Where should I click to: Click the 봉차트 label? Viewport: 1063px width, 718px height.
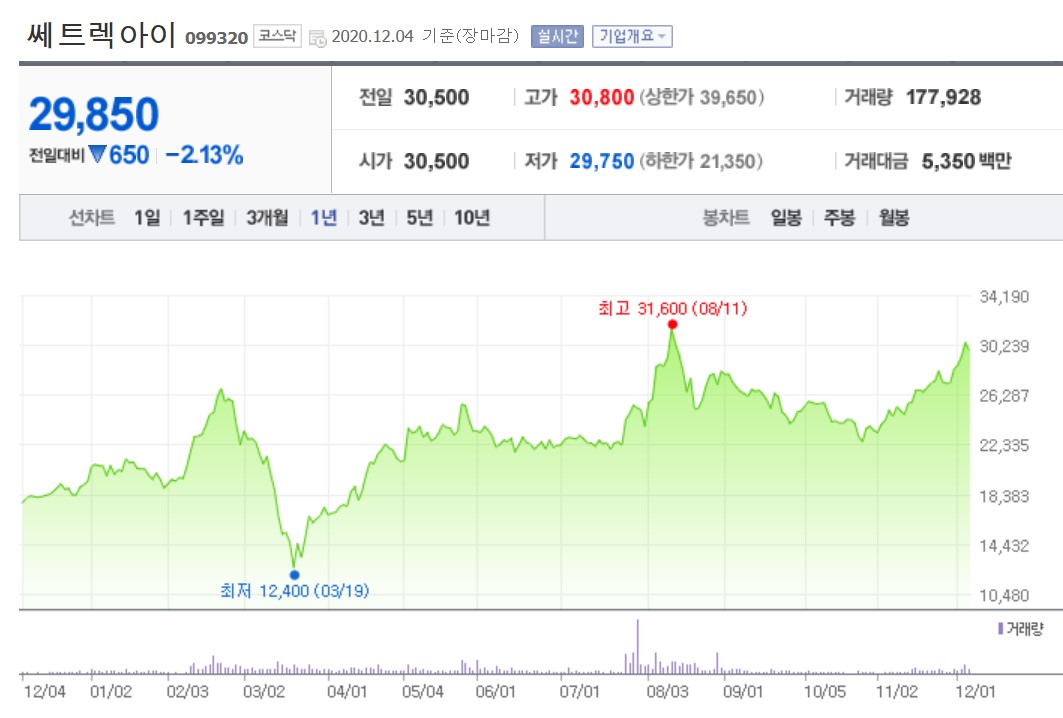[x=725, y=218]
